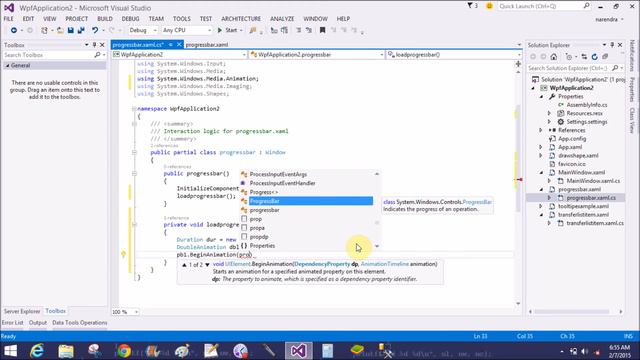Open Chrome from the taskbar
This screenshot has height=360, width=640.
[x=124, y=351]
